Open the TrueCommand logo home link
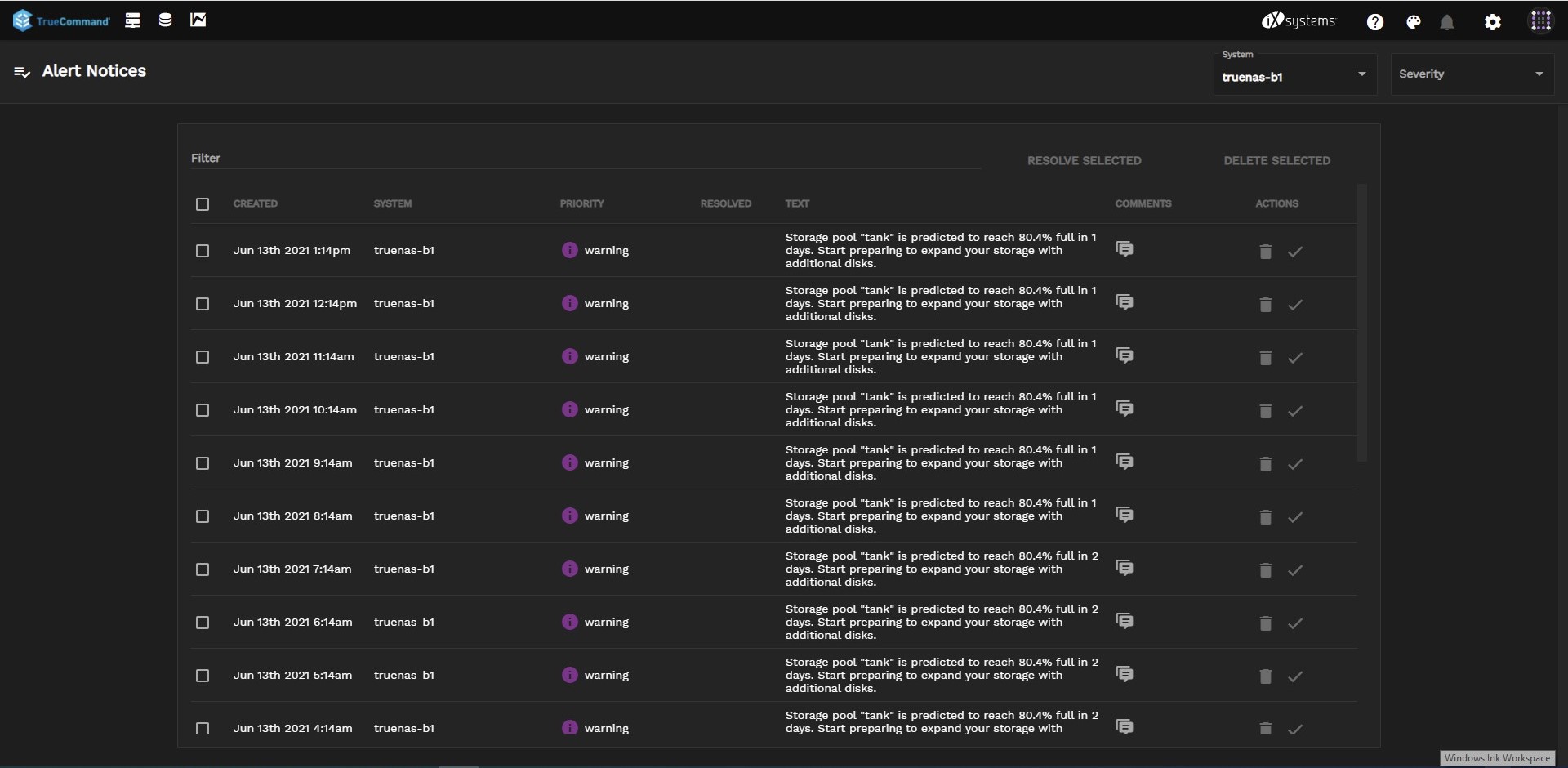 [x=61, y=20]
